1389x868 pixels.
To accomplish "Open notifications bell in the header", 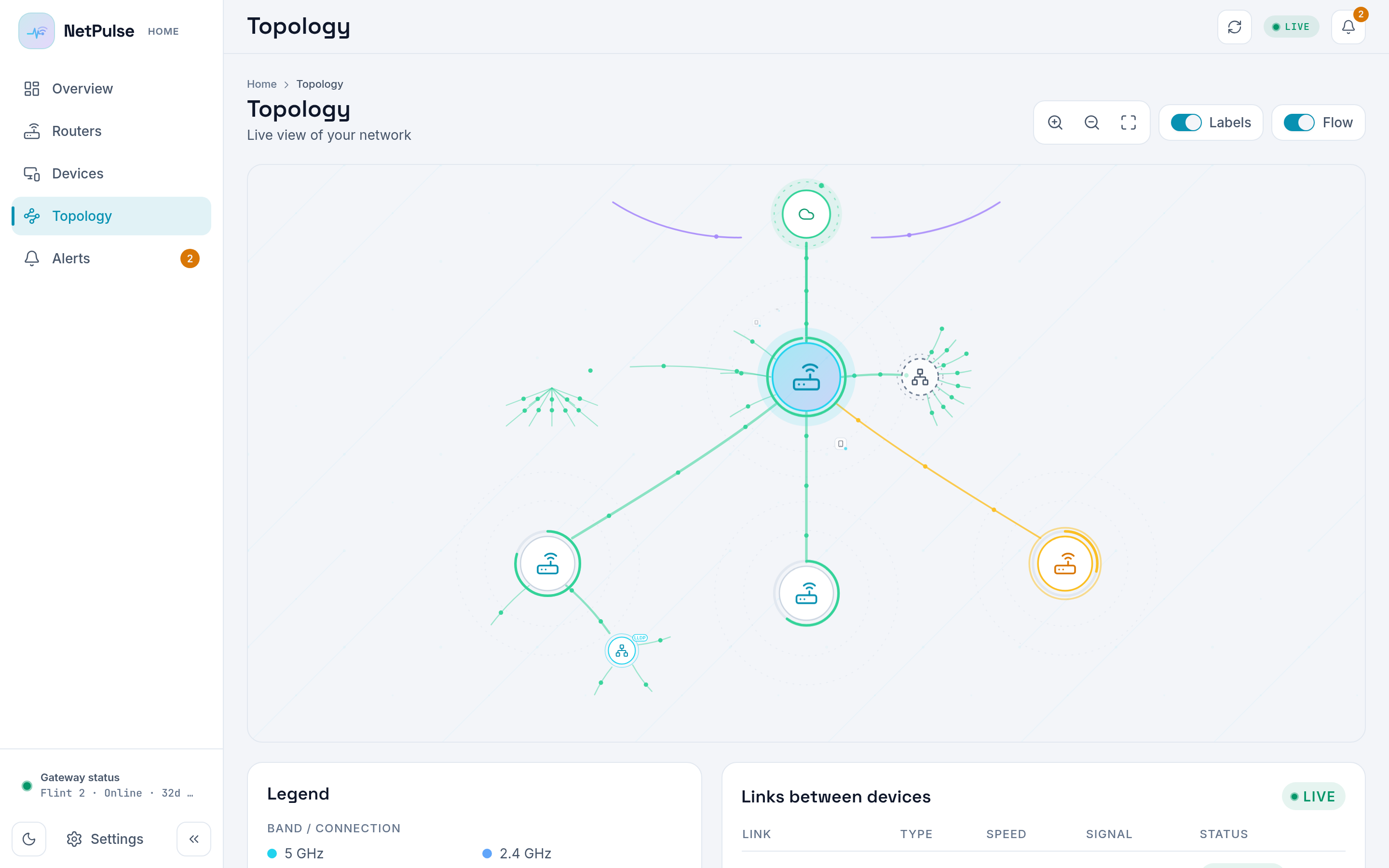I will [x=1348, y=27].
